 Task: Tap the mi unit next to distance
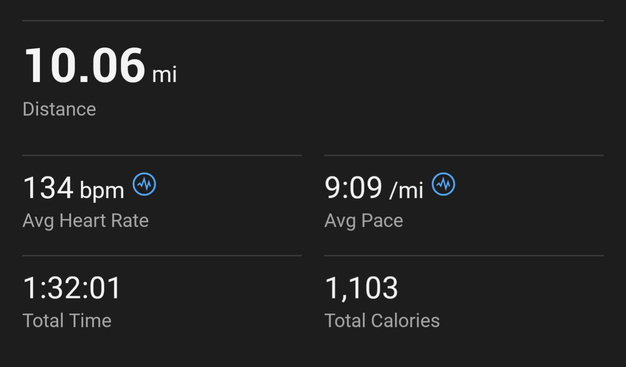164,74
